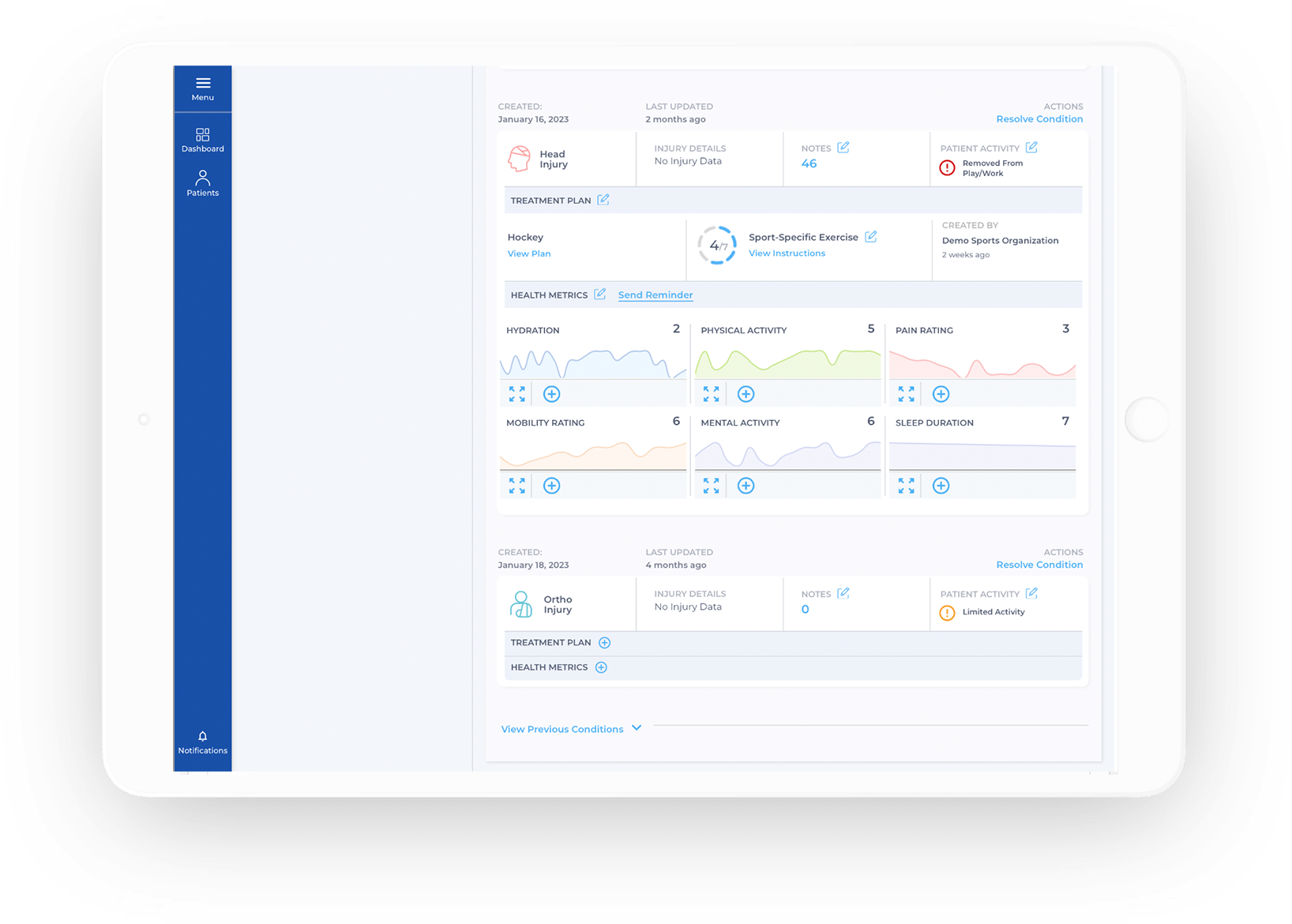Add health metrics to the Ortho Injury

(x=602, y=667)
